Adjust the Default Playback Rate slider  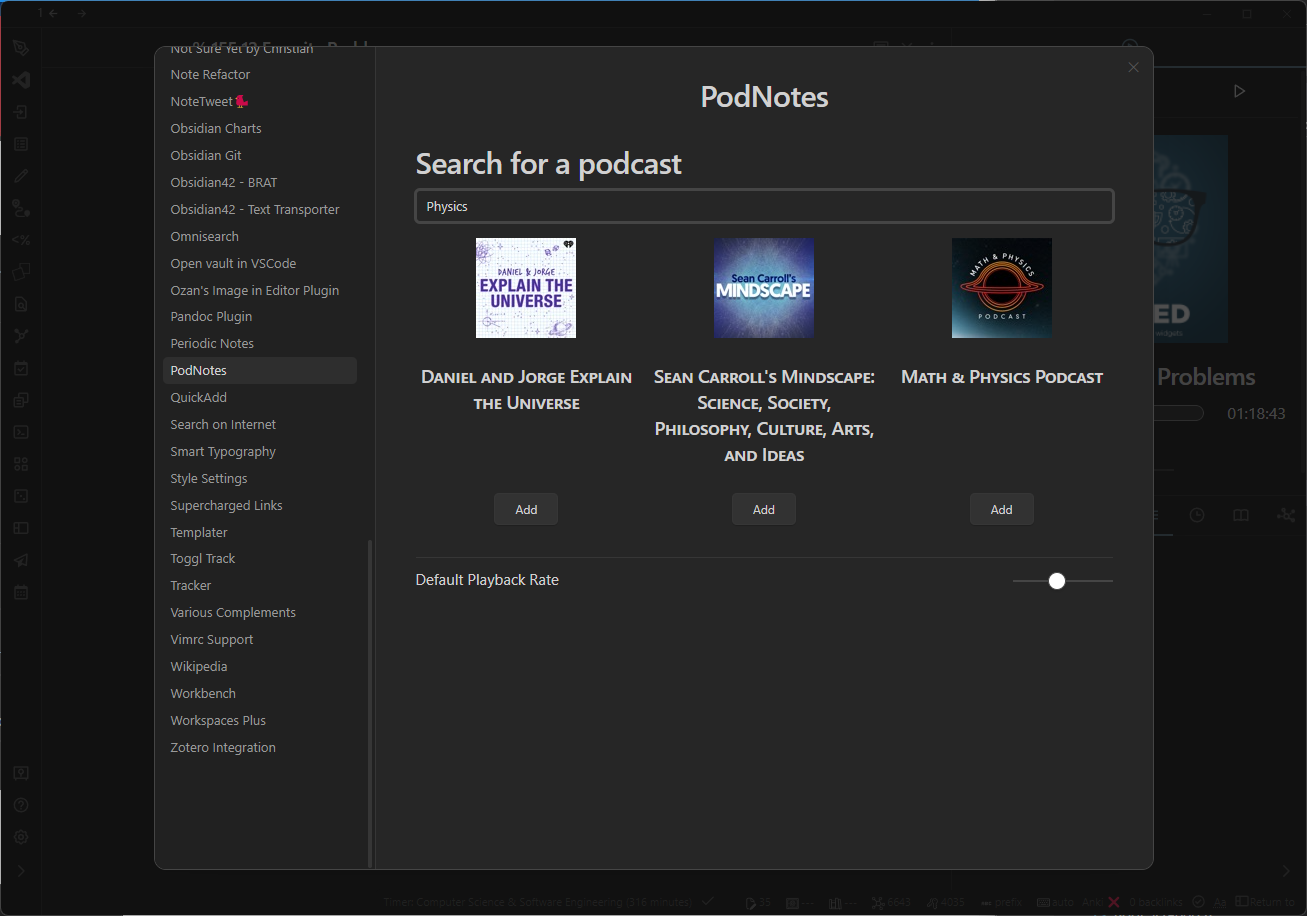pos(1057,580)
